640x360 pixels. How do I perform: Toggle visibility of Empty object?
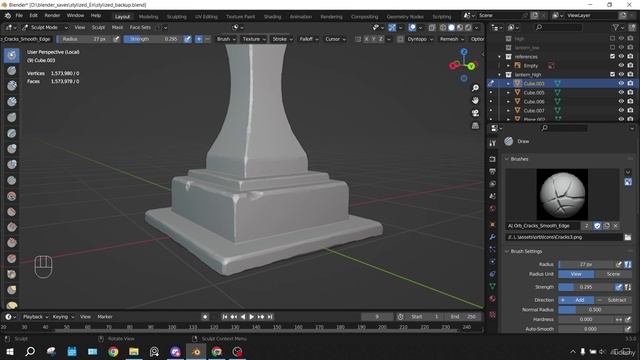tap(621, 65)
